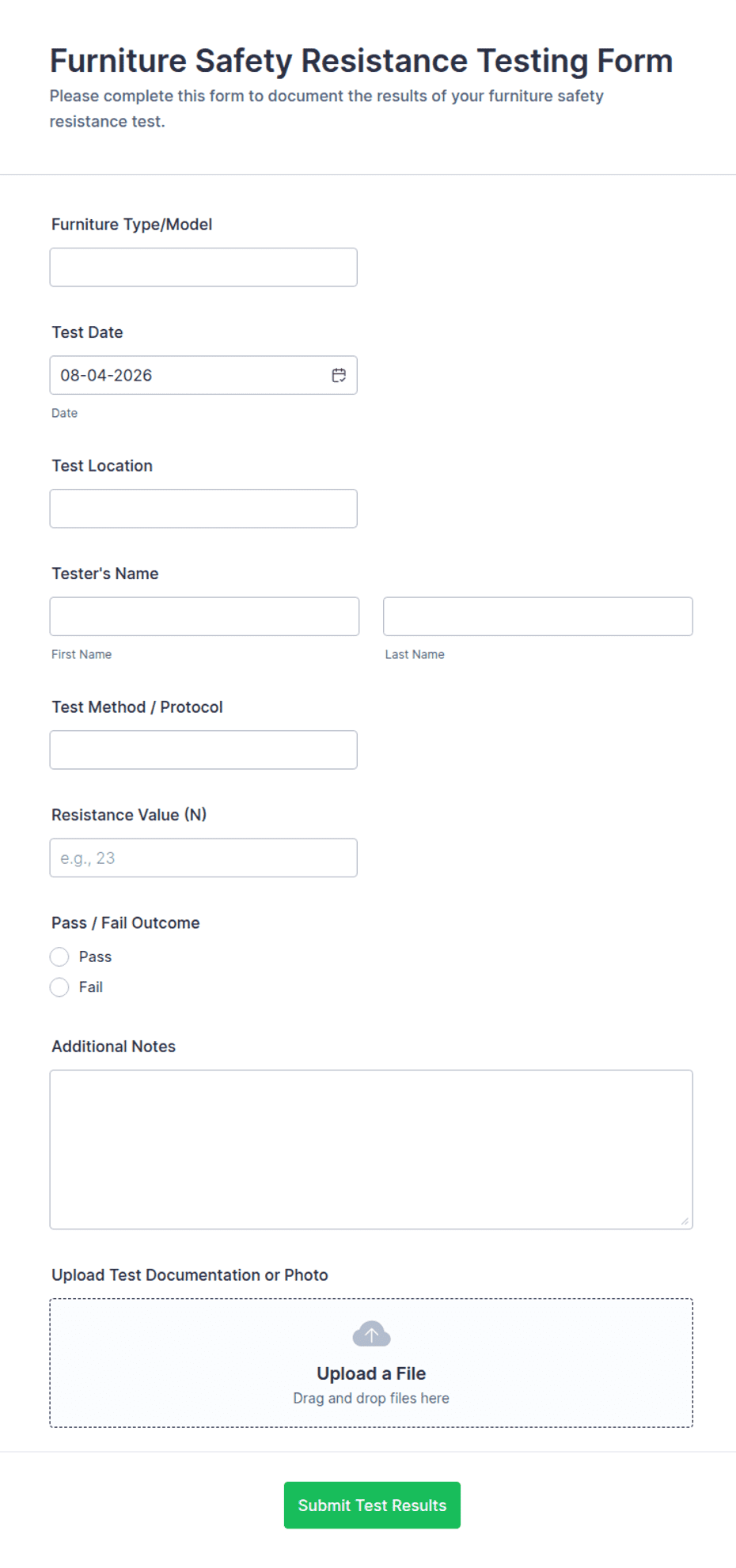This screenshot has height=1568, width=736.
Task: Click the Furniture Safety Resistance Testing Form title
Action: tap(361, 61)
